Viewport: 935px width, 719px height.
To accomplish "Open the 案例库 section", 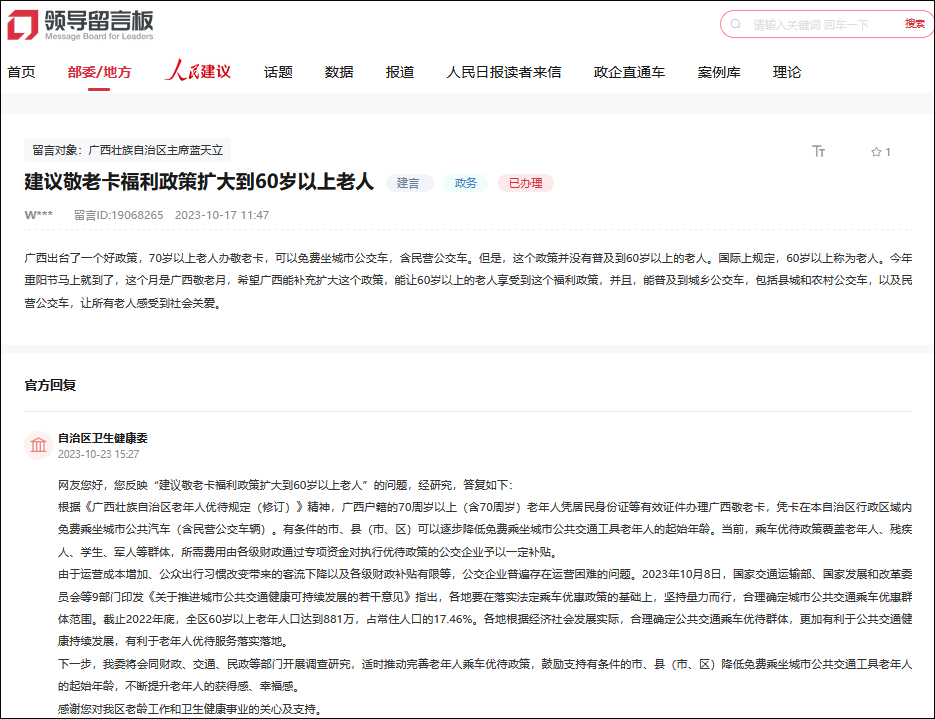I will (x=719, y=72).
